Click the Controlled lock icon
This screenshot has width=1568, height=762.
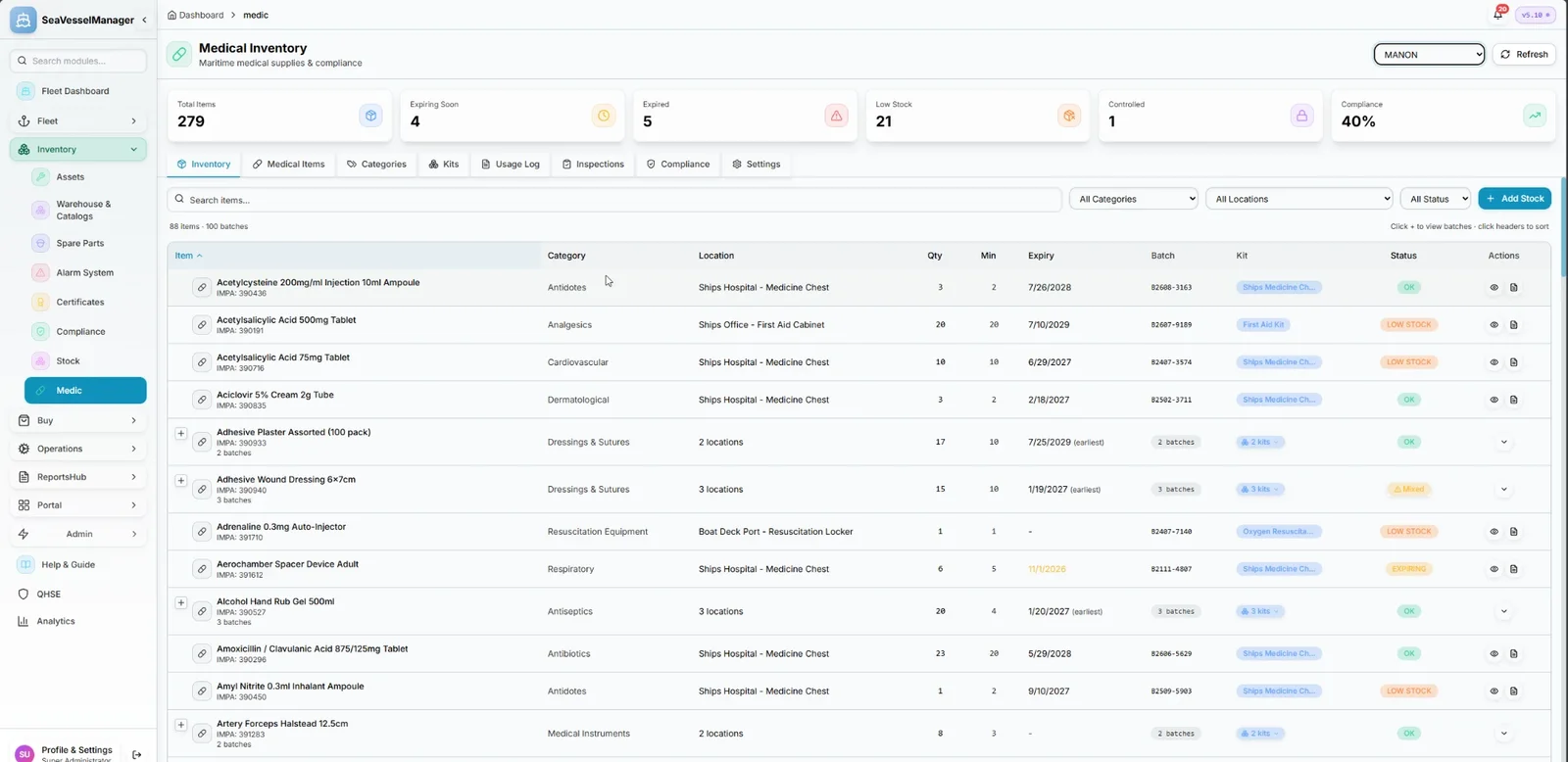1301,116
